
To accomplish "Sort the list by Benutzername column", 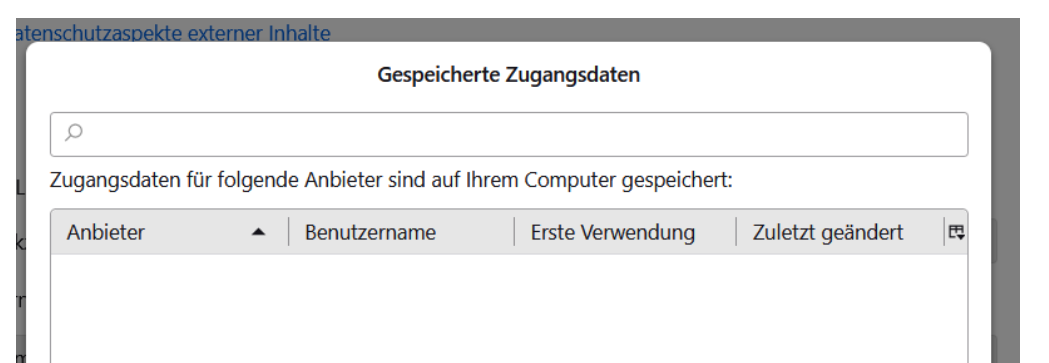I will 401,232.
